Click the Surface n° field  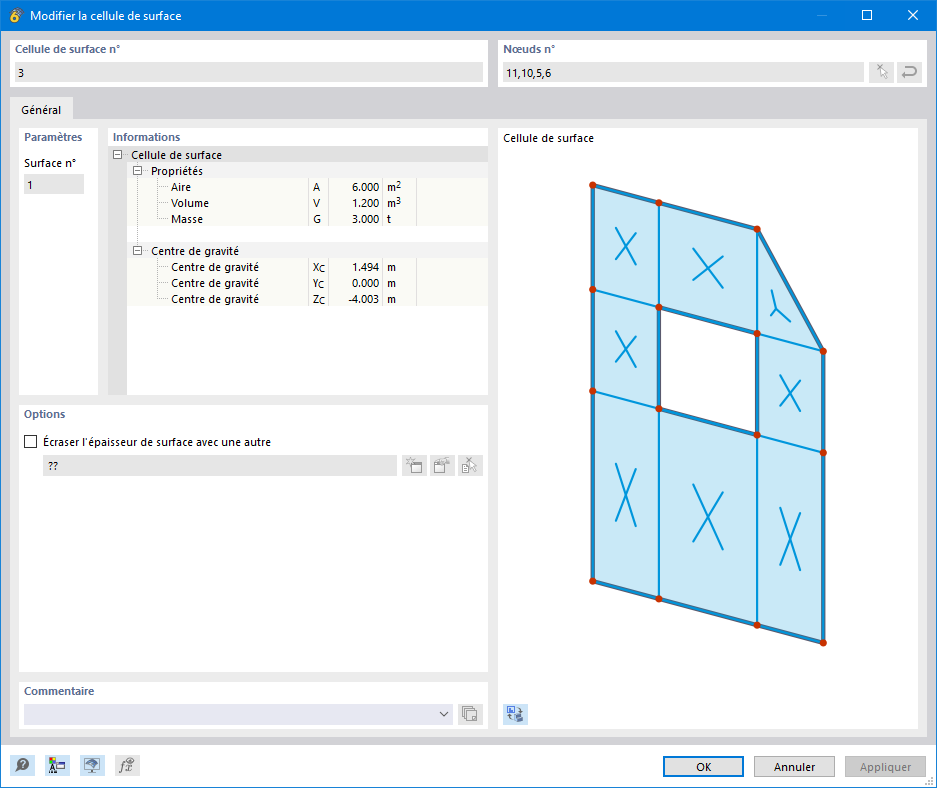pyautogui.click(x=54, y=185)
